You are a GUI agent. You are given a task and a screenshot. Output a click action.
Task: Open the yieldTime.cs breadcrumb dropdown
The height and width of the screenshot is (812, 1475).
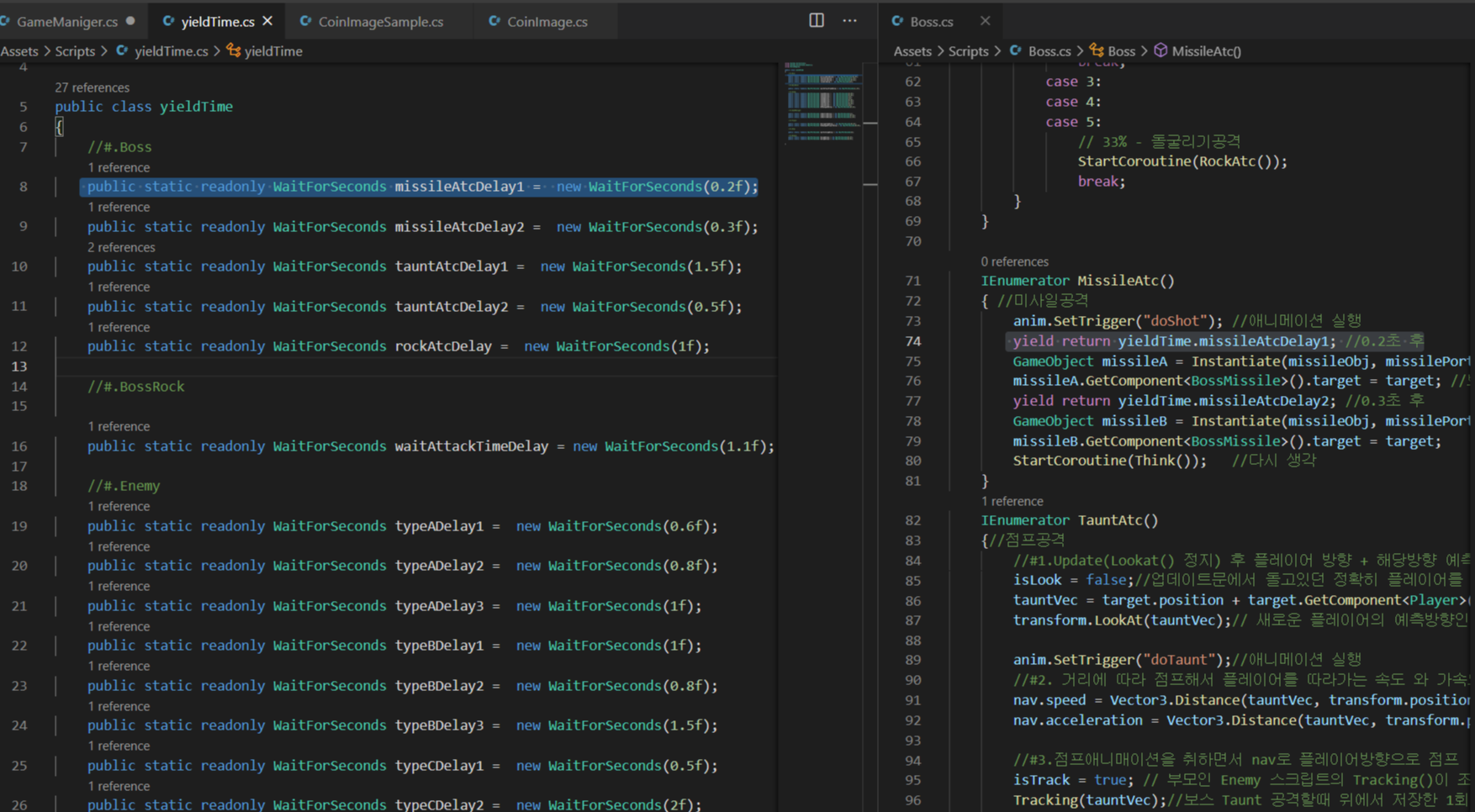[x=171, y=51]
